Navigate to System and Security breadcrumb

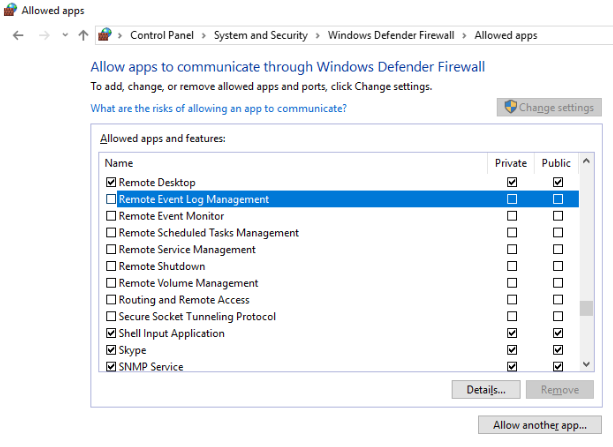[261, 35]
